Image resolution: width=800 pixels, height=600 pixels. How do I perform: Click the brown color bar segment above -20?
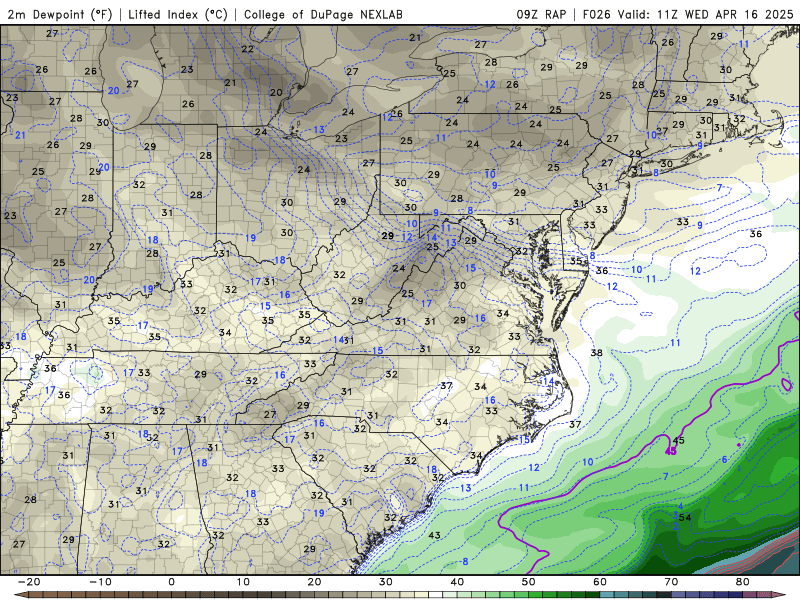[x=36, y=595]
